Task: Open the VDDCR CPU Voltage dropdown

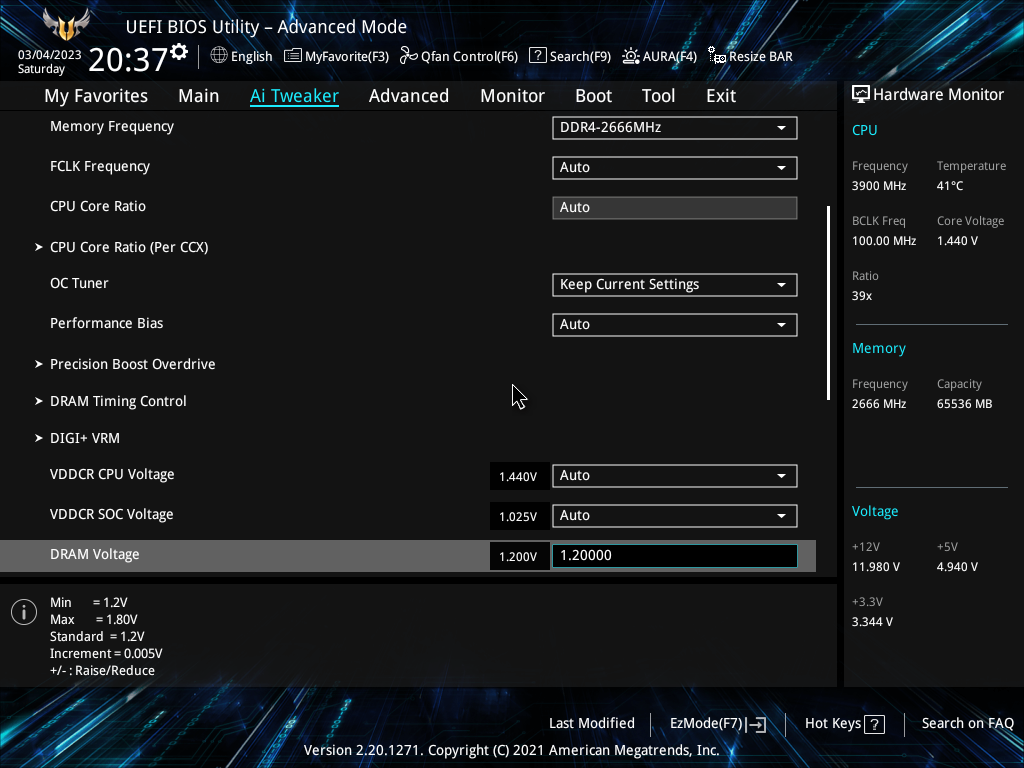Action: coord(675,475)
